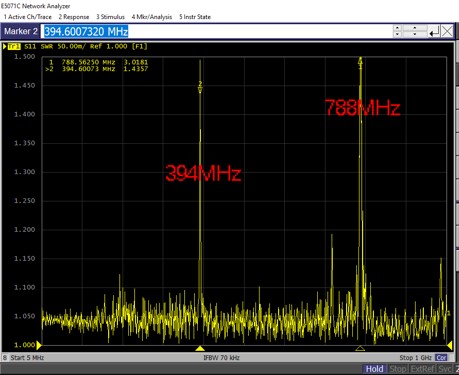Click the Enter arrow icon in the entry bar
Viewport: 459px width, 375px height.
(x=434, y=32)
